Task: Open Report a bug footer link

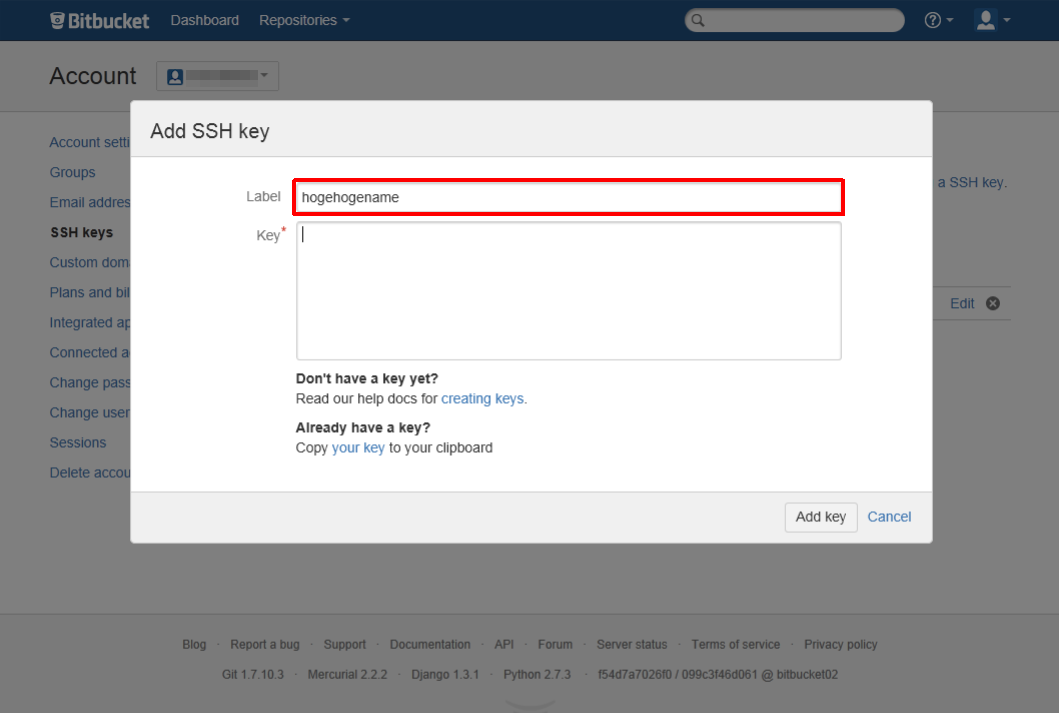Action: 265,645
